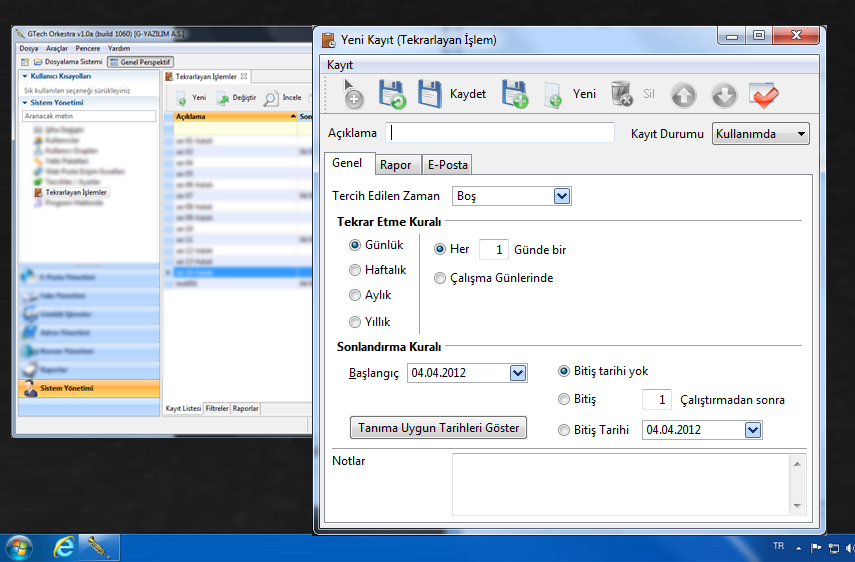Expand the Tercih Edilen Zaman combo box

[x=561, y=197]
